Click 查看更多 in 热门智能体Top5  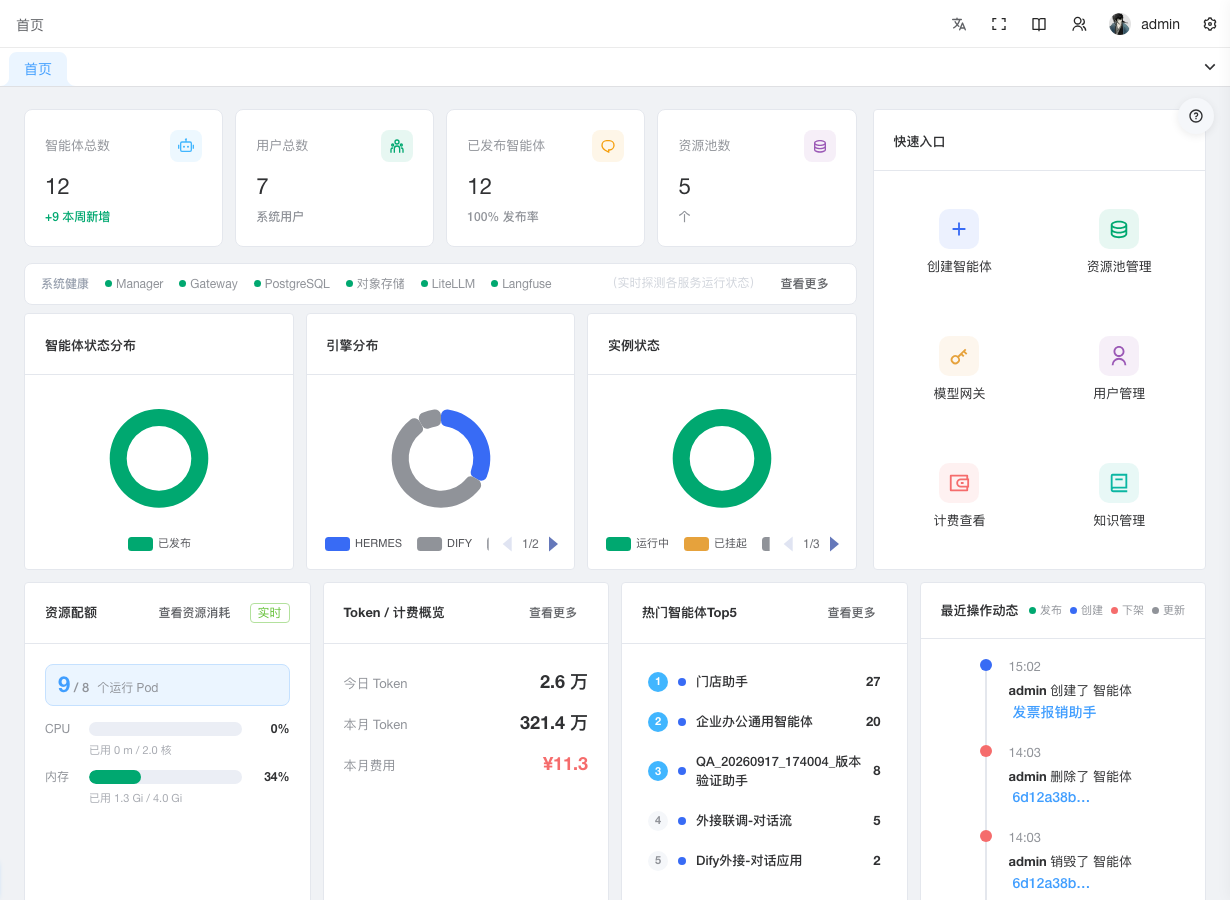[851, 613]
